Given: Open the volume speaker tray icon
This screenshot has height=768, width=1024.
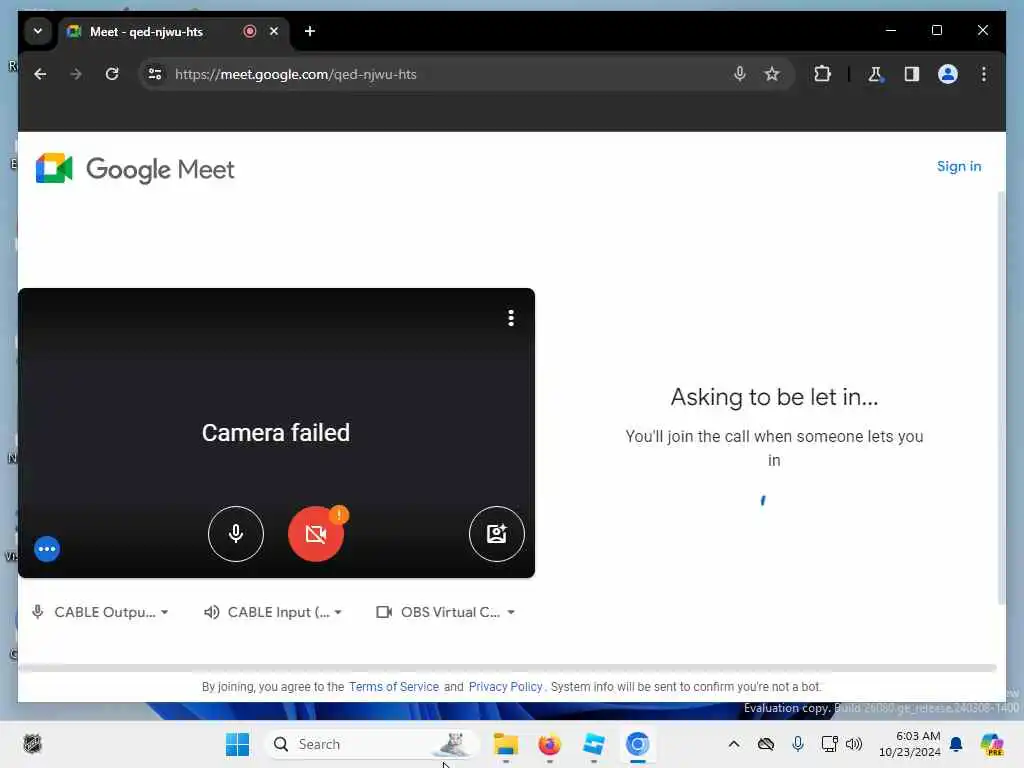Looking at the screenshot, I should tap(854, 744).
